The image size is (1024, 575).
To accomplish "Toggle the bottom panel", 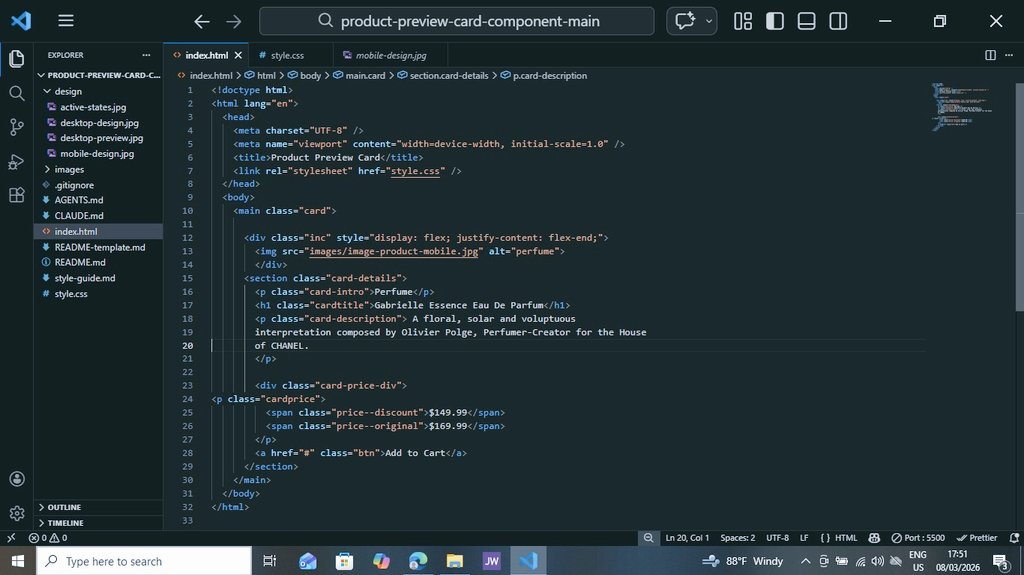I will (807, 21).
